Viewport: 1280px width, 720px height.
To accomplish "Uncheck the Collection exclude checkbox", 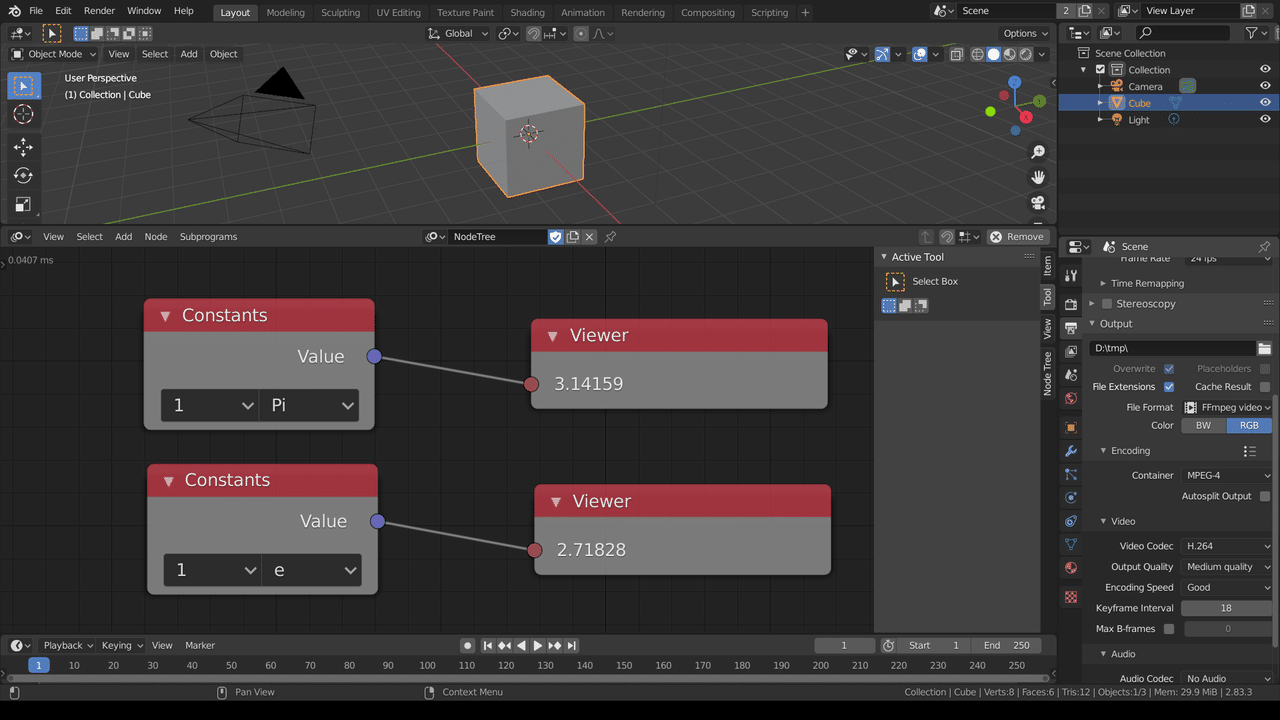I will coord(1101,70).
